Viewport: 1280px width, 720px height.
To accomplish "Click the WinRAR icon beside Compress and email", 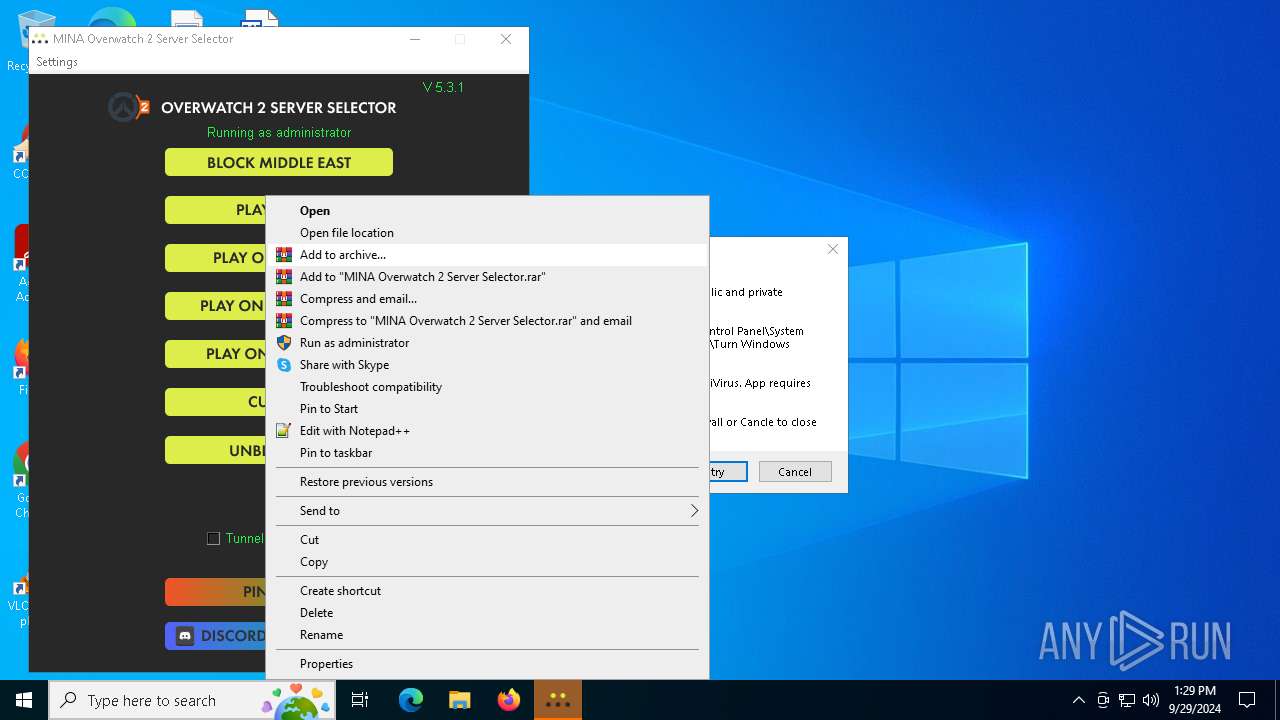I will pyautogui.click(x=284, y=299).
